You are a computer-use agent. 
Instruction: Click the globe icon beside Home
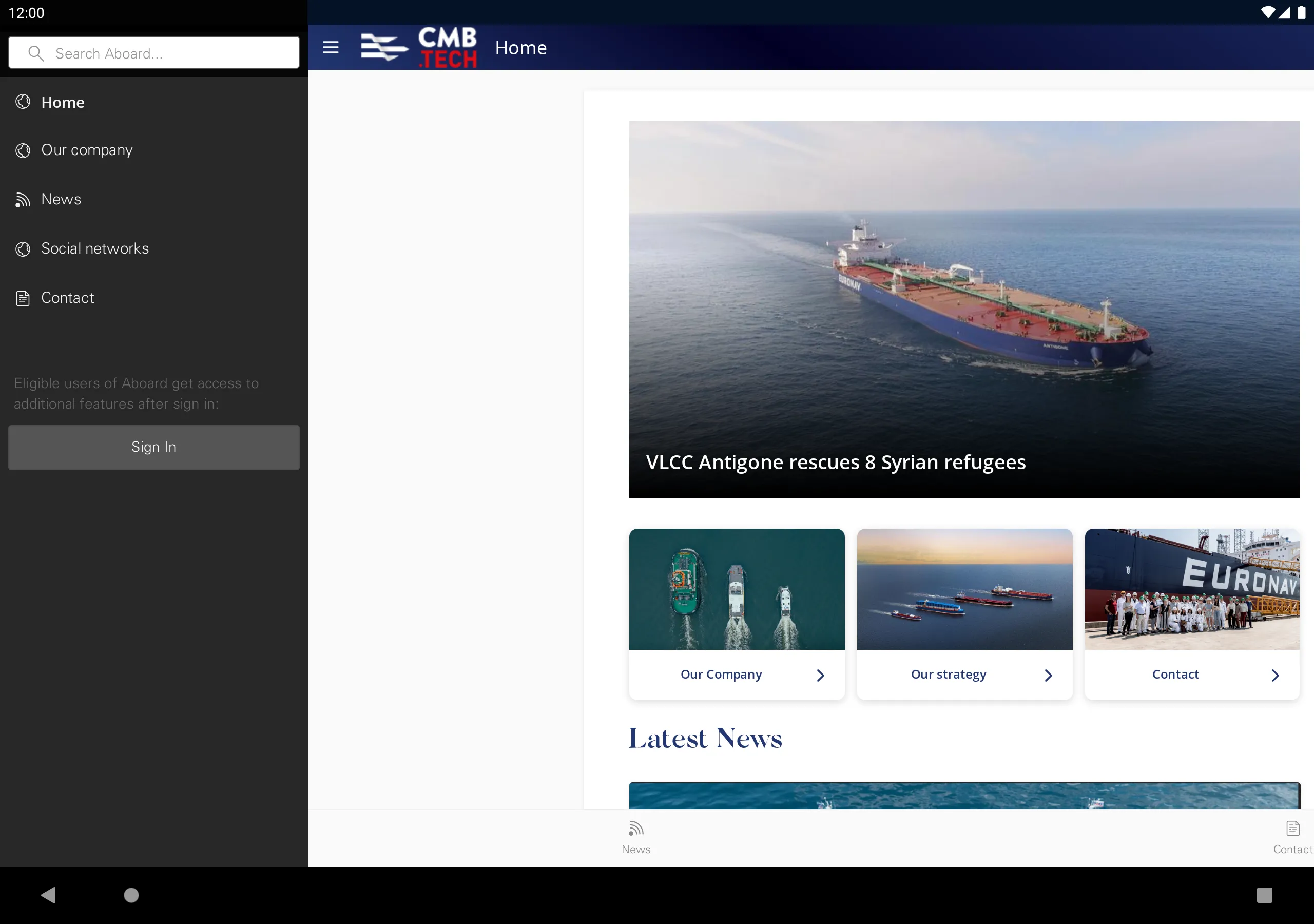pyautogui.click(x=23, y=102)
